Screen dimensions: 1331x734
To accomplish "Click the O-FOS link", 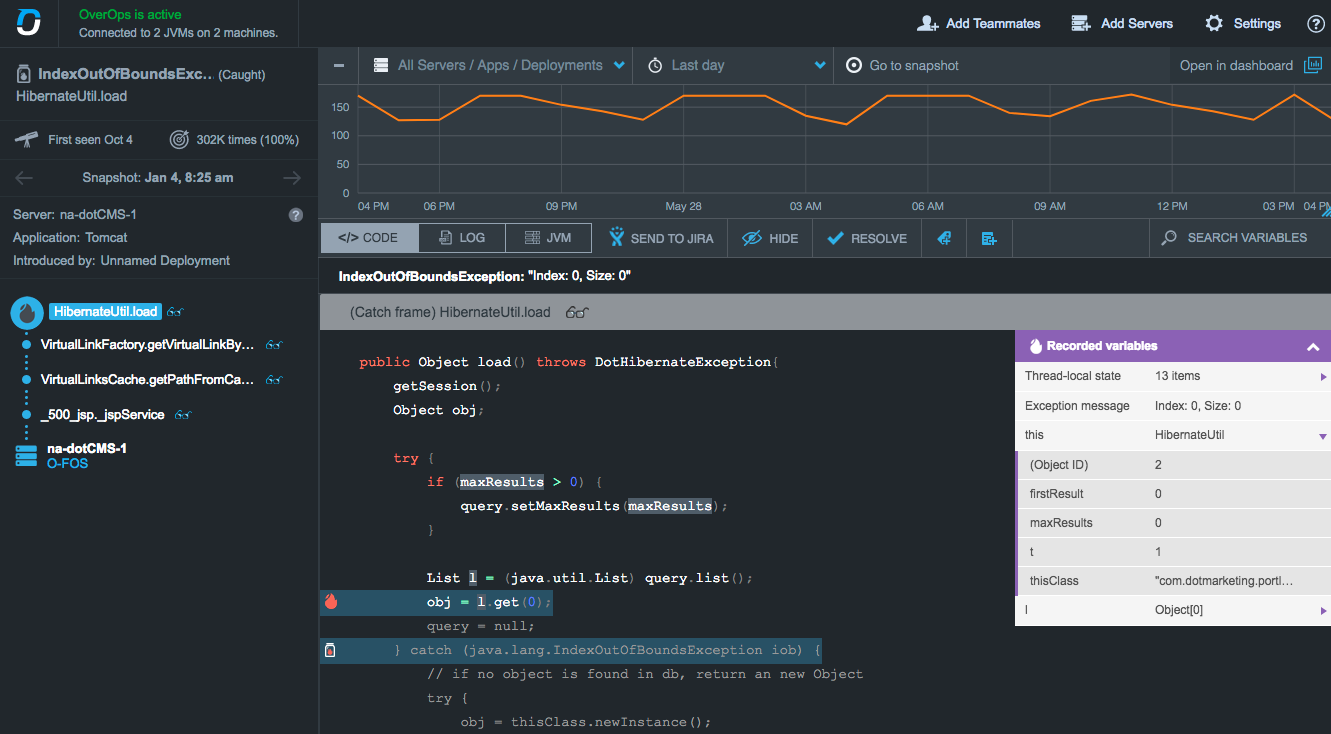I will click(67, 463).
